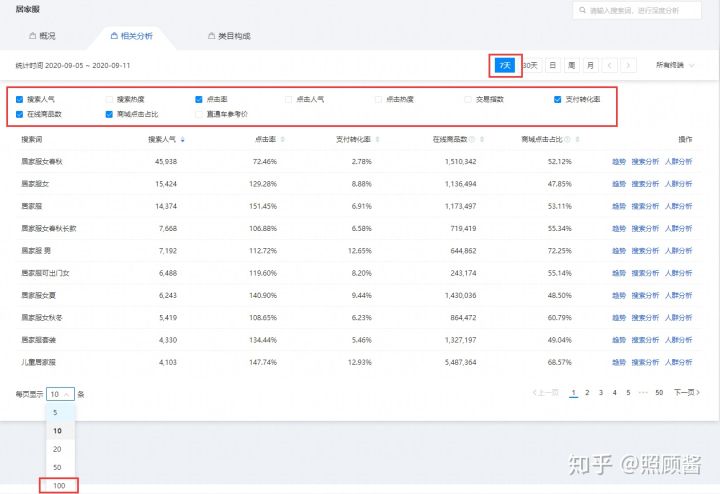Select the 居家服女春秋 search term cell
Screen dimensions: 720x494
42,162
